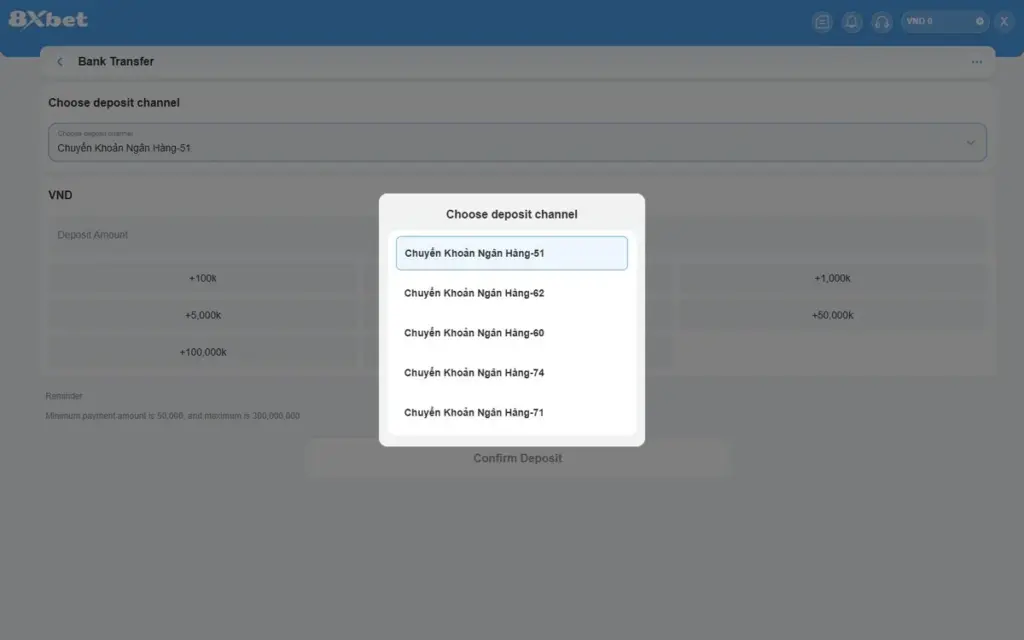Add +100k to deposit amount

[202, 278]
